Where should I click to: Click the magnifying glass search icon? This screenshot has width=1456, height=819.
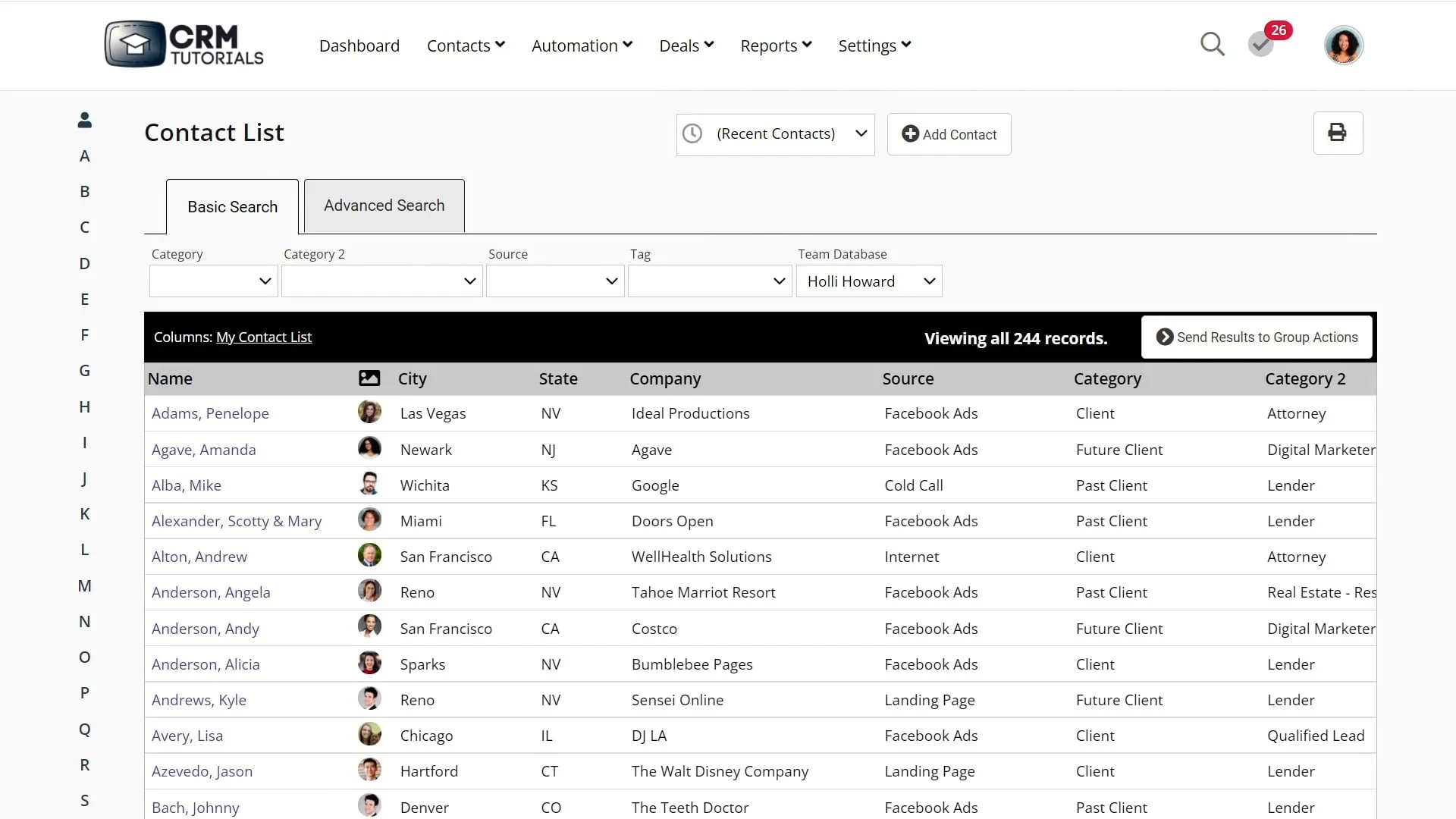(x=1212, y=45)
